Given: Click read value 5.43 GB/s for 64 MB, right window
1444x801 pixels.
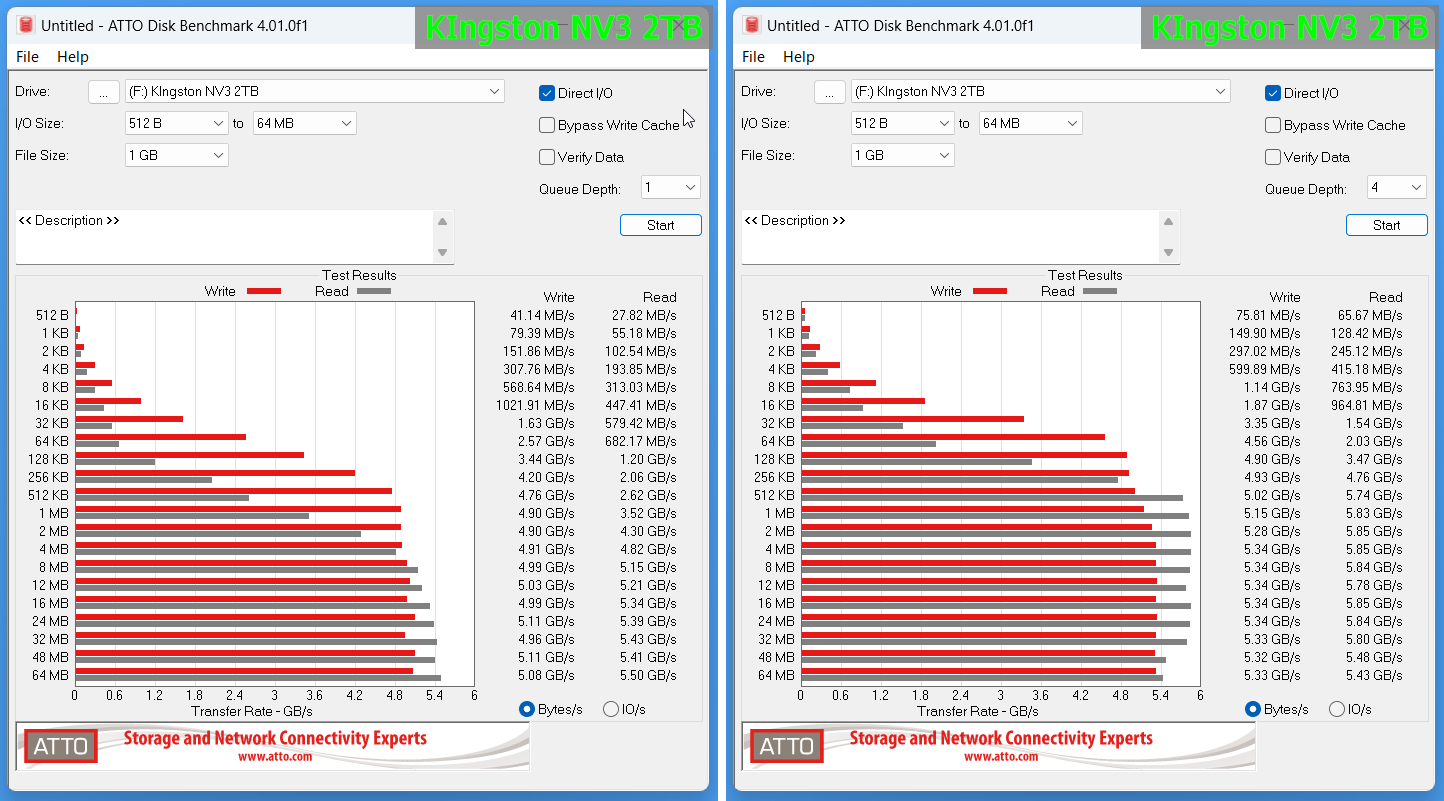Looking at the screenshot, I should [1374, 675].
